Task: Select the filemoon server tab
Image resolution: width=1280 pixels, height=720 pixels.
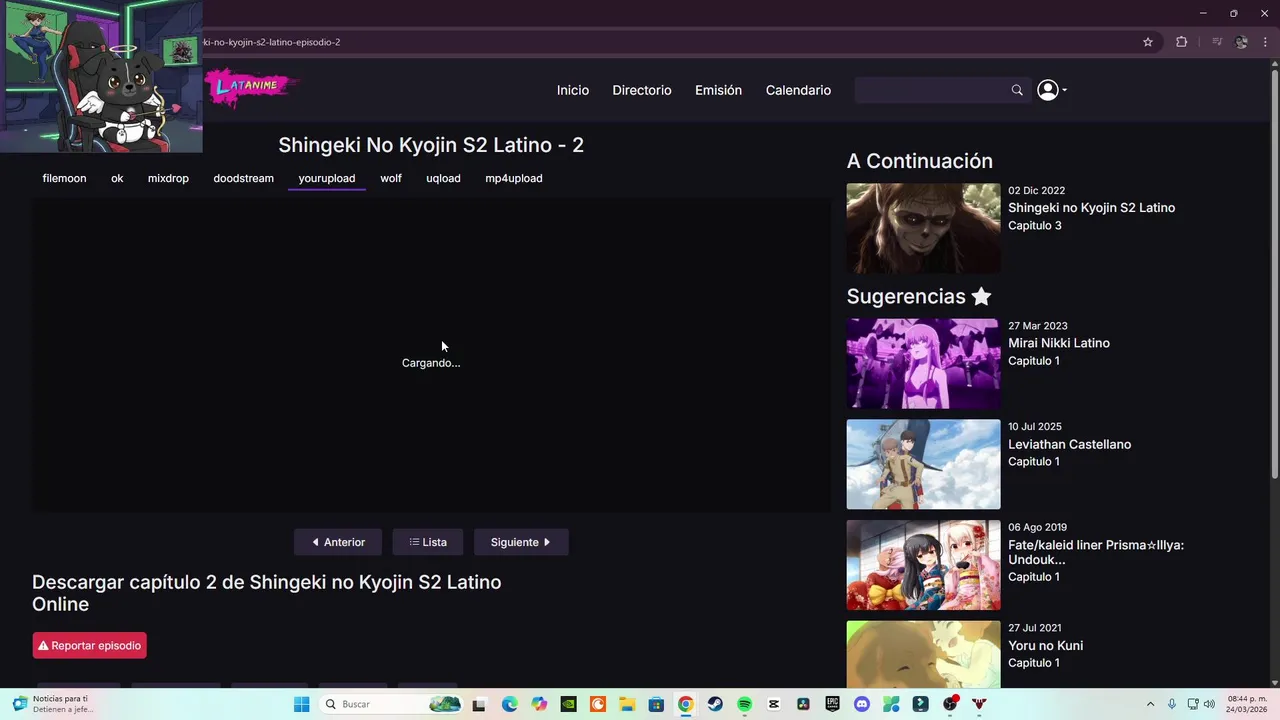Action: coord(64,178)
